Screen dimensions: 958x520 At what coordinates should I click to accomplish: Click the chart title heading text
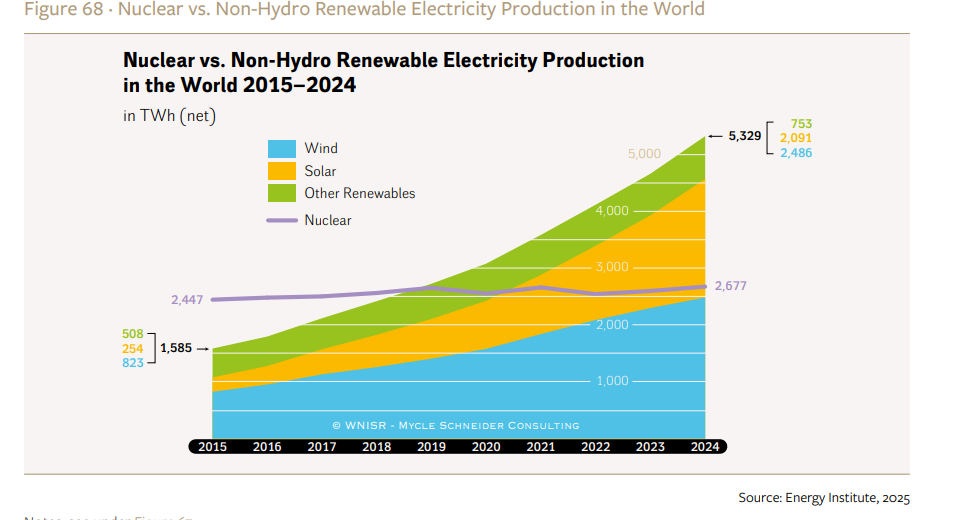click(x=383, y=73)
